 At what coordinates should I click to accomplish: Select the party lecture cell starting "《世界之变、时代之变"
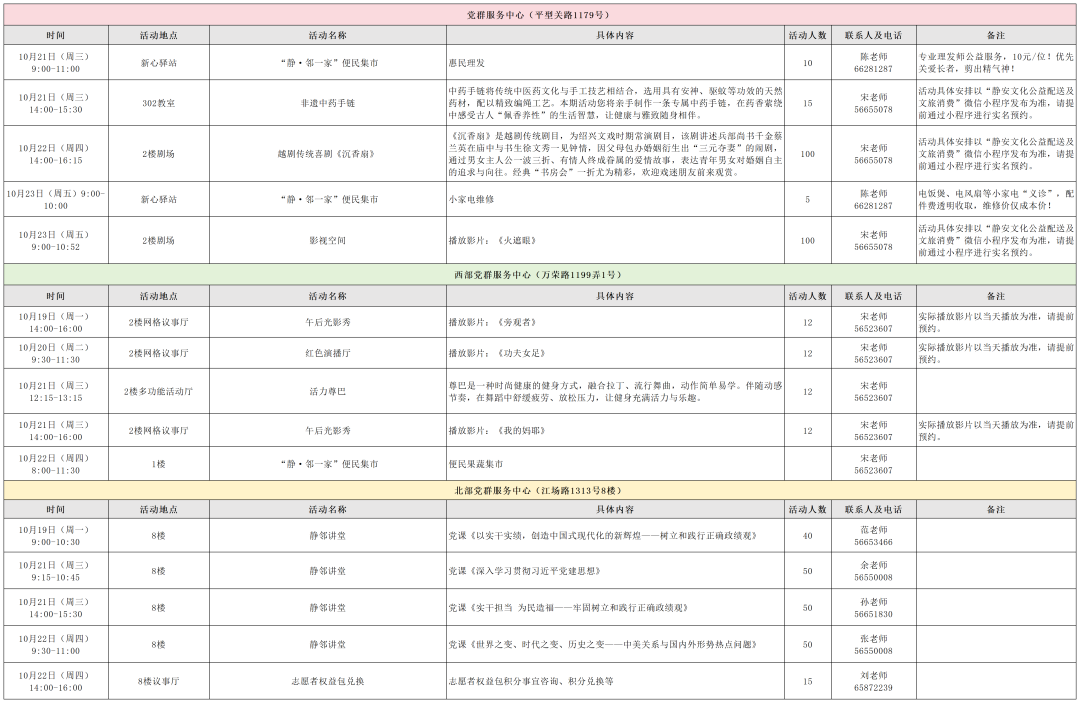point(615,644)
